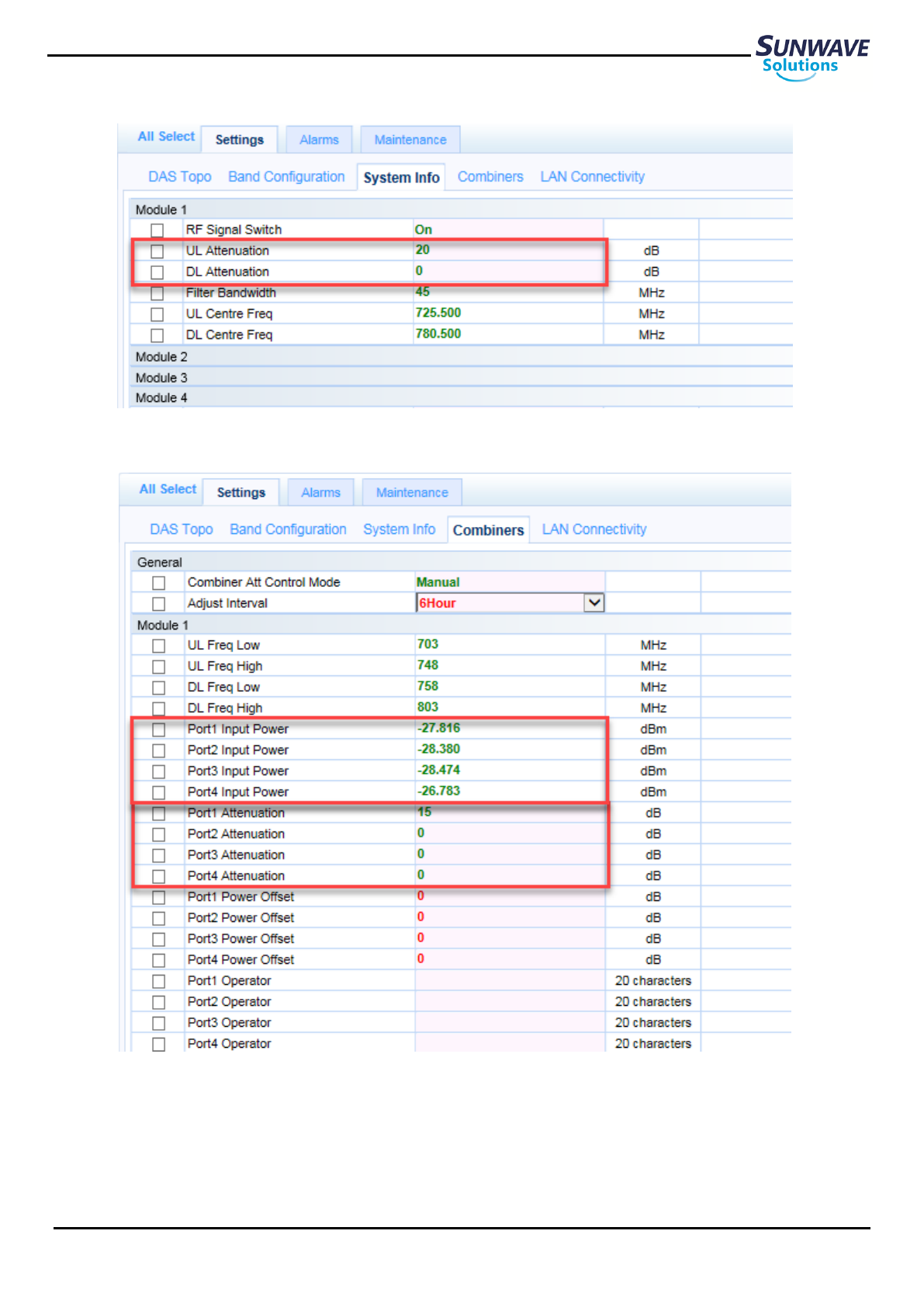Expand the Module 3 section in System Info

click(460, 378)
